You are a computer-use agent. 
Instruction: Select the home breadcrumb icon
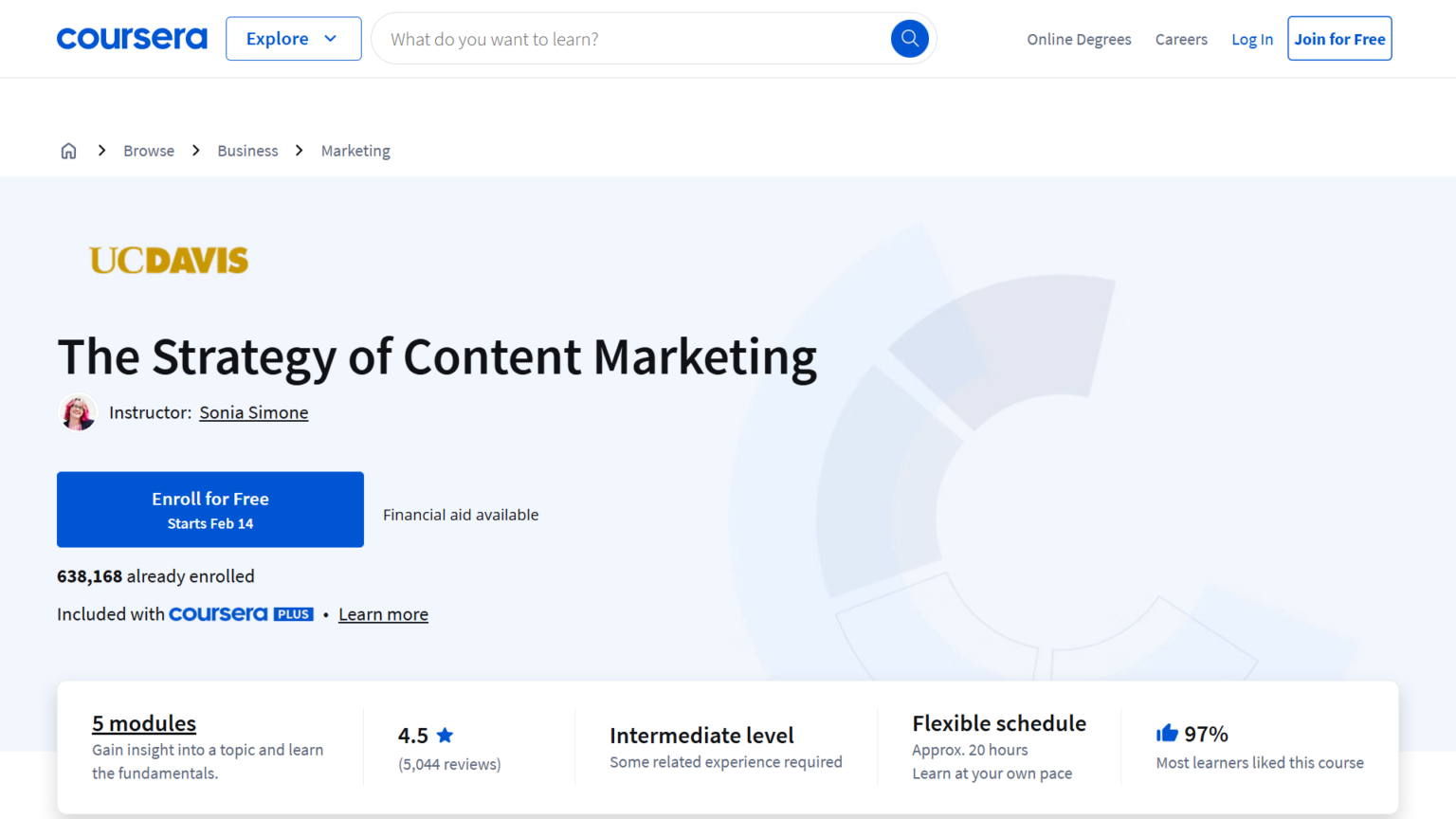click(68, 150)
